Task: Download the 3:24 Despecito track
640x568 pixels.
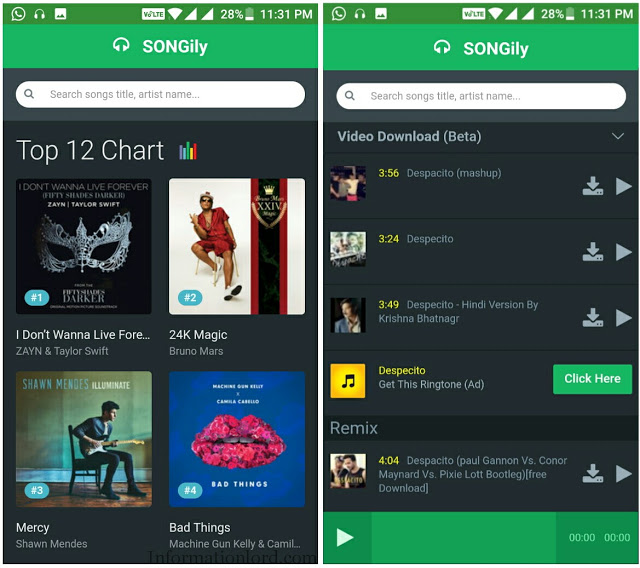Action: [592, 252]
